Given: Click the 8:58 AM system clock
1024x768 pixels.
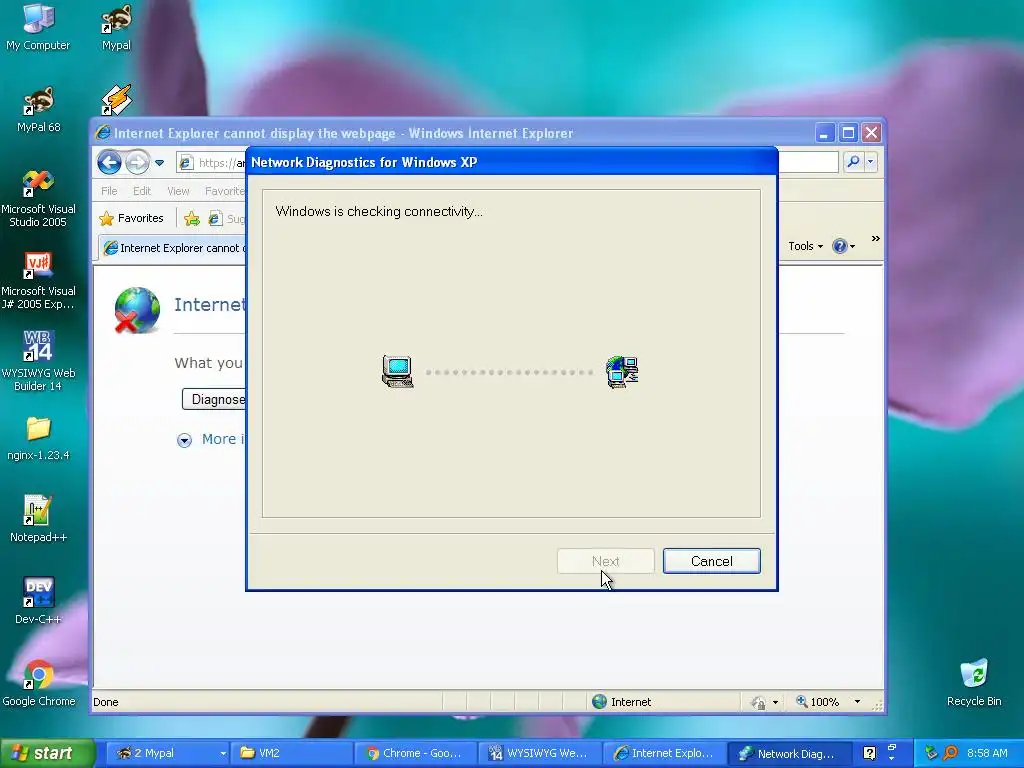Looking at the screenshot, I should (x=987, y=753).
